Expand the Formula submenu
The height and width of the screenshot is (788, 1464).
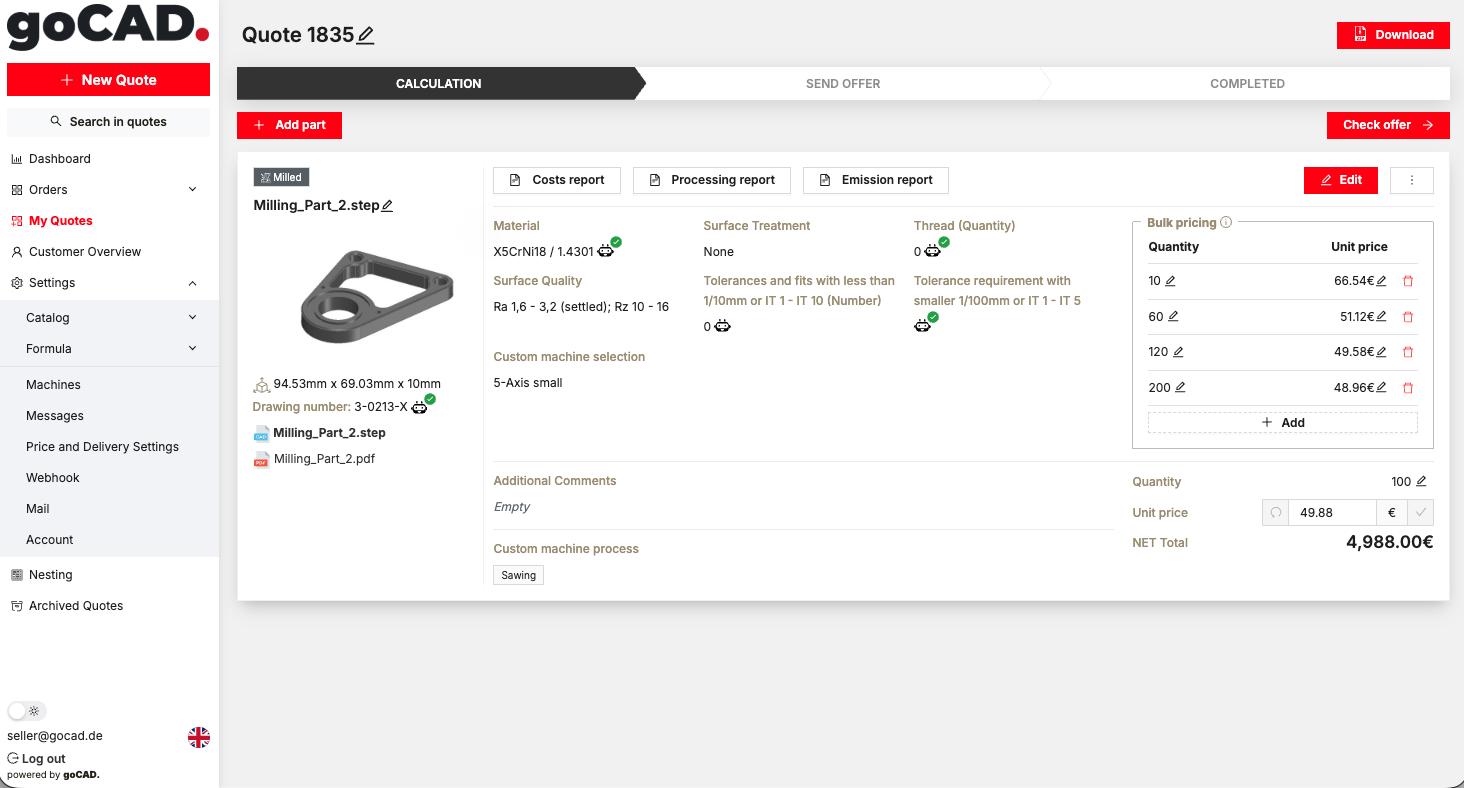tap(109, 349)
